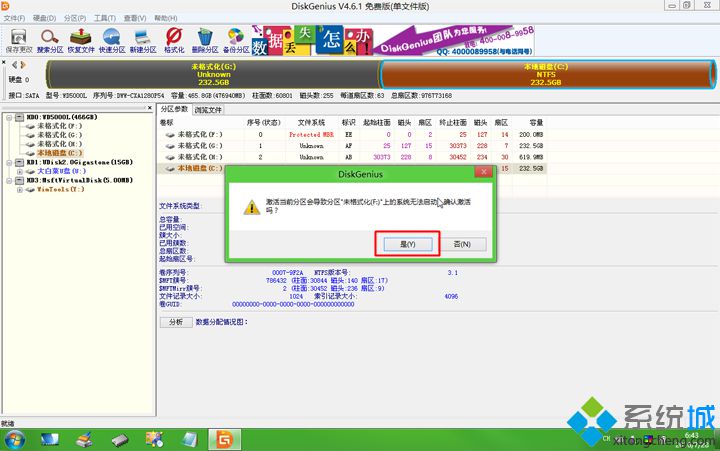Viewport: 720px width, 451px height.
Task: Open the 搜索分区 search partition tool
Action: [x=50, y=40]
